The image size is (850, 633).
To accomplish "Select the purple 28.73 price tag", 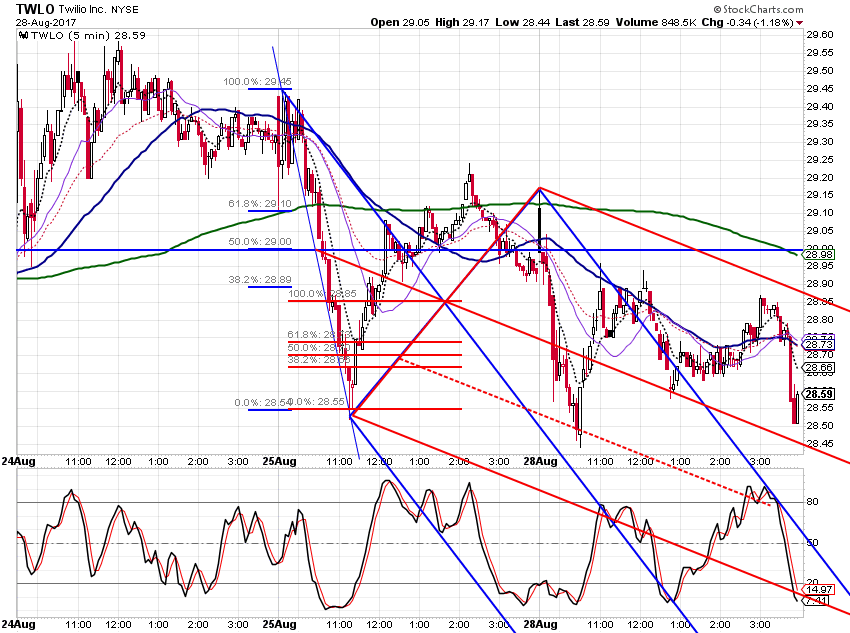I will pyautogui.click(x=819, y=345).
